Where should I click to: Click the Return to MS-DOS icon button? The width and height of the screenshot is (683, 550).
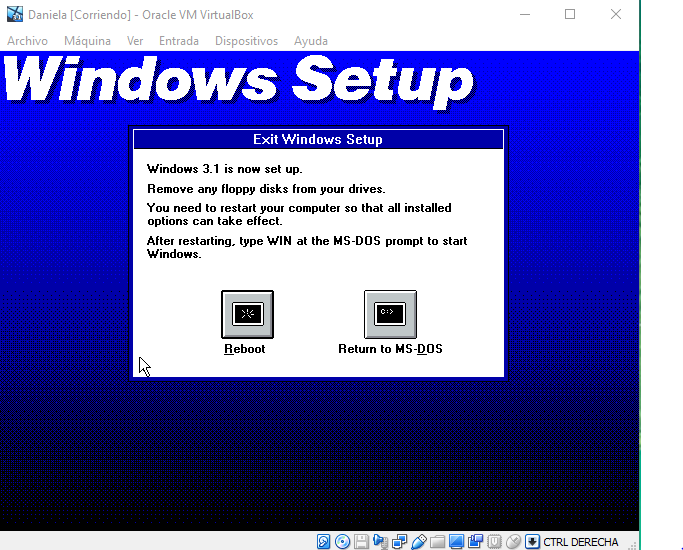390,314
